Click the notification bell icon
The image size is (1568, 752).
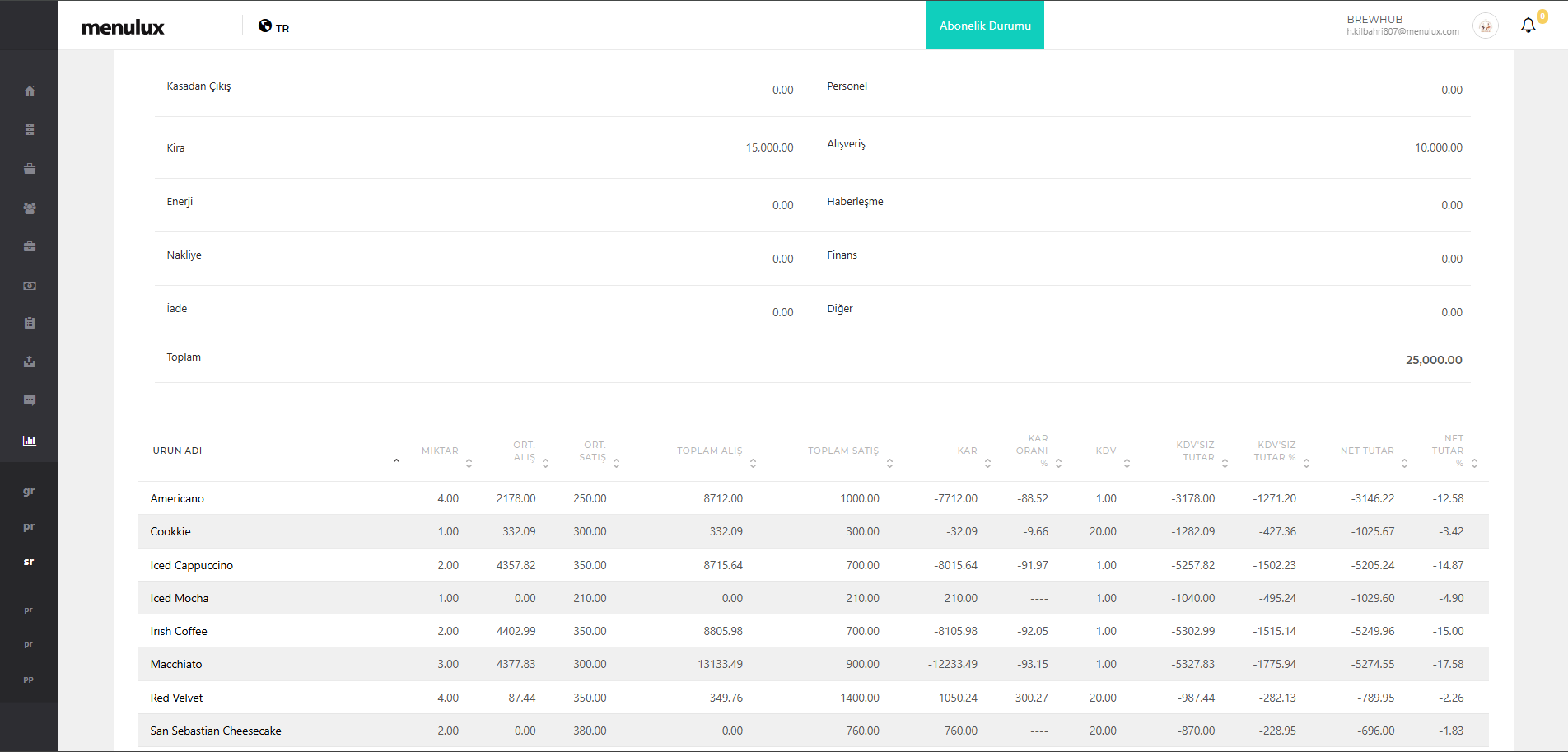[x=1528, y=26]
